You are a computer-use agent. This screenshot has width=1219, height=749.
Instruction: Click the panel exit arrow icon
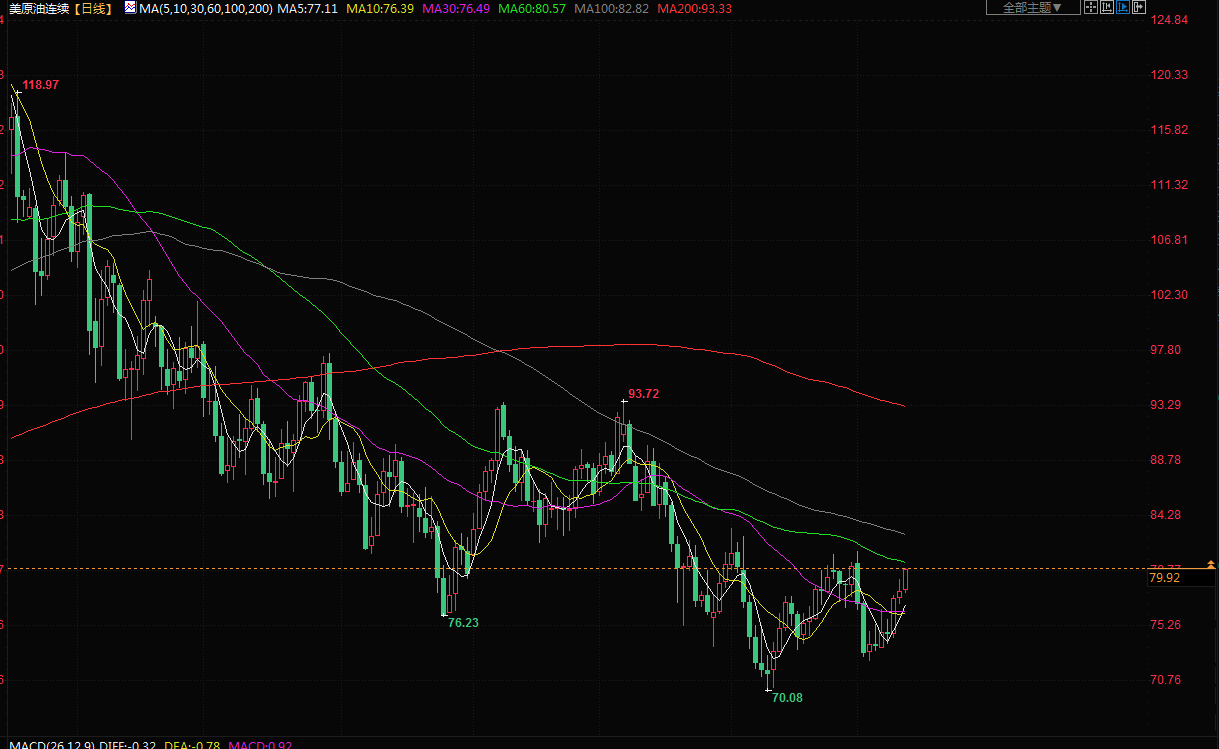coord(1139,8)
